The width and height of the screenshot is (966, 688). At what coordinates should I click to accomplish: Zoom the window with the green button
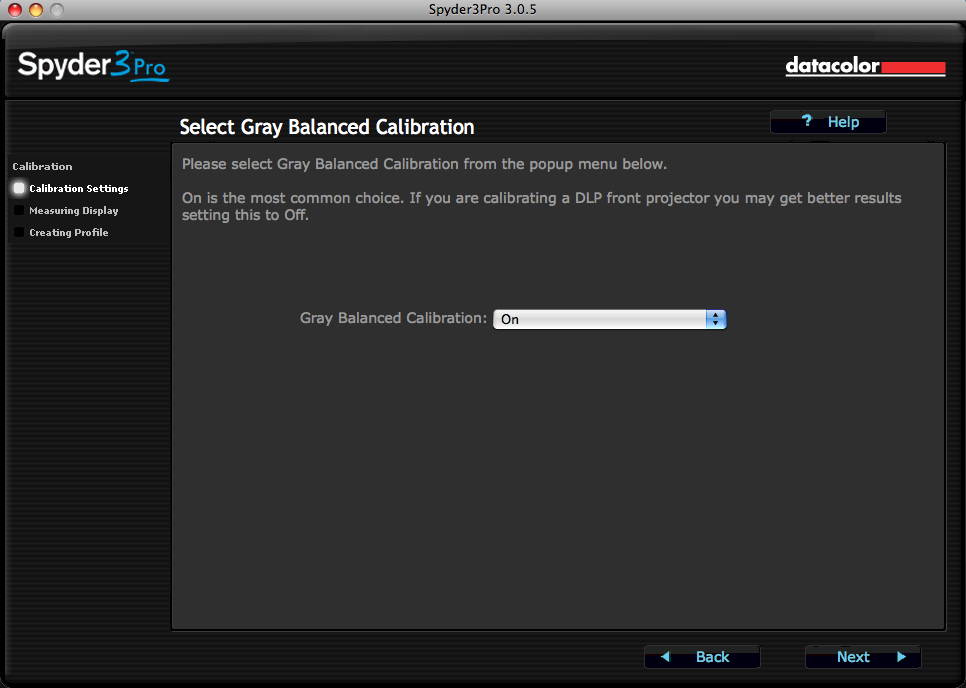(56, 10)
